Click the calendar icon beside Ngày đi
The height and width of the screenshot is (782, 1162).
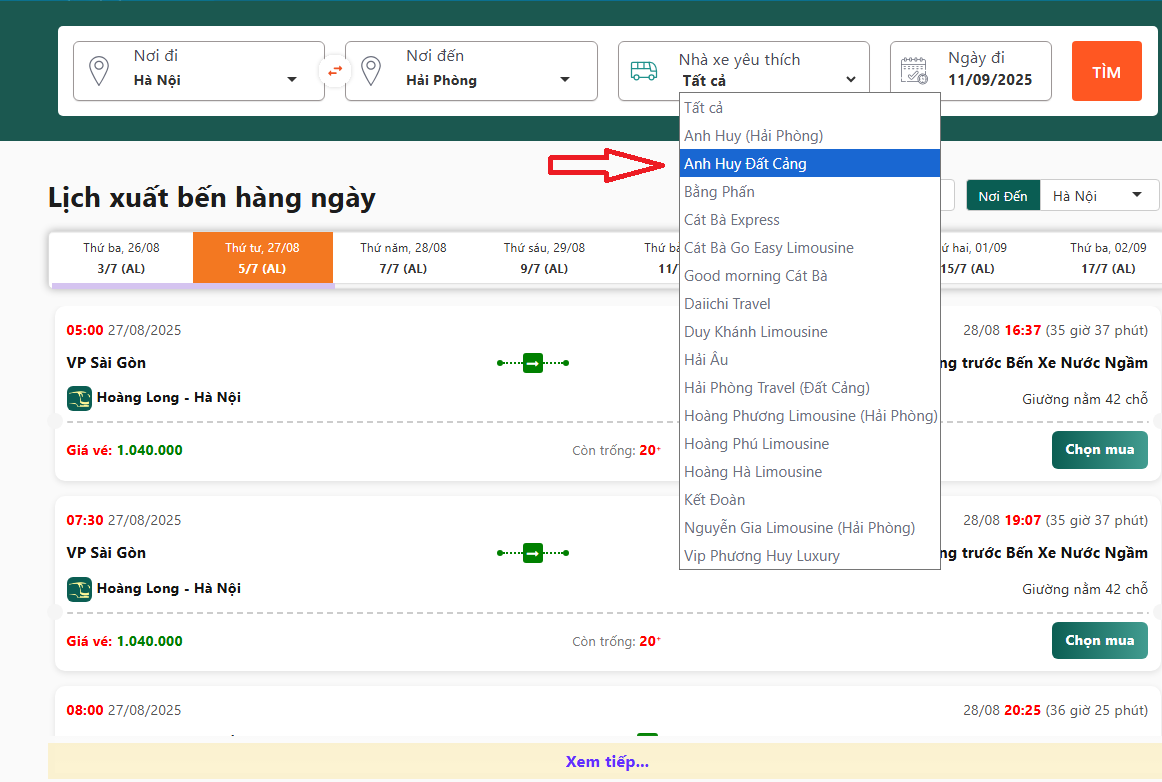click(x=914, y=71)
